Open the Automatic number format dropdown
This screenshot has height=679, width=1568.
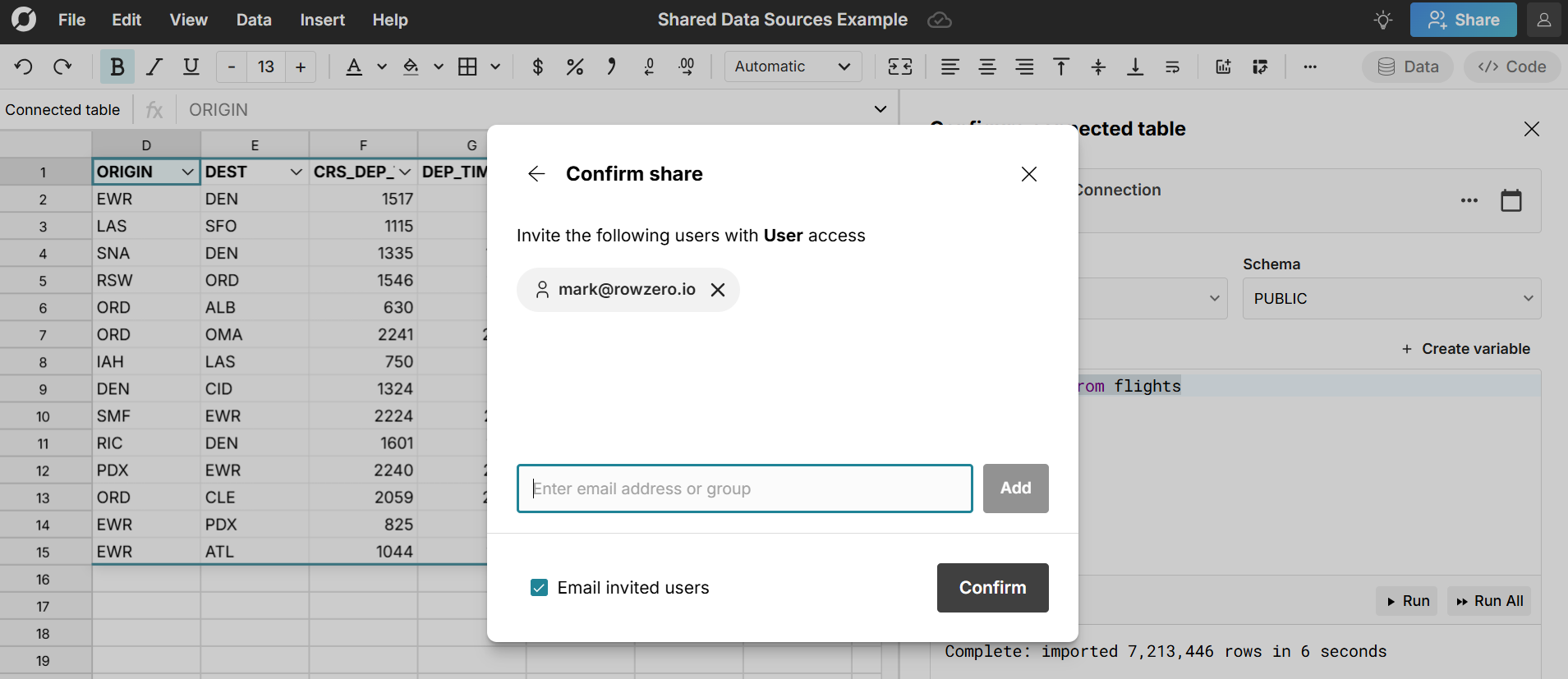(793, 67)
